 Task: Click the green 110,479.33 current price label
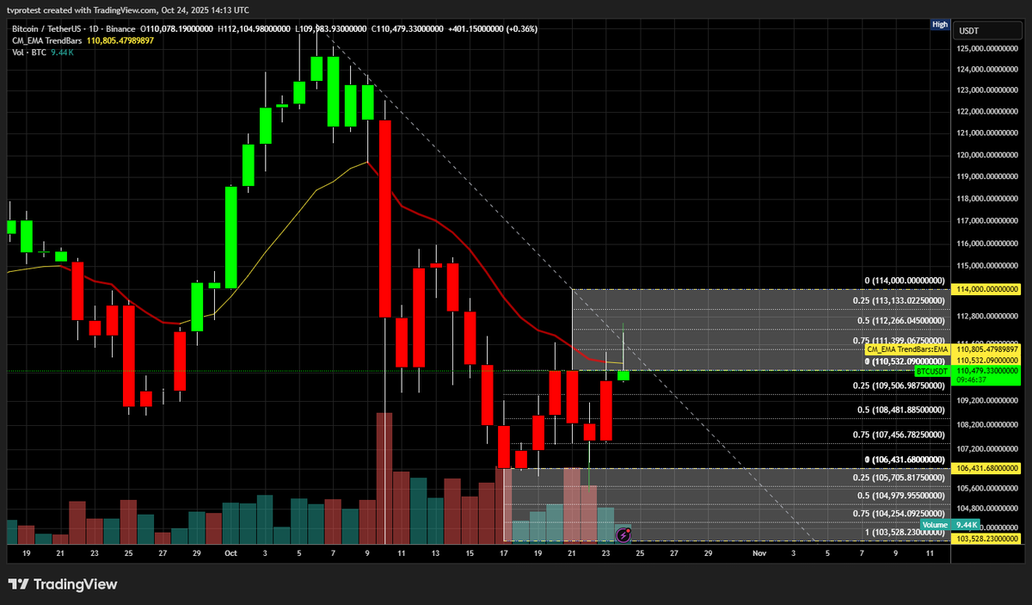pos(988,370)
